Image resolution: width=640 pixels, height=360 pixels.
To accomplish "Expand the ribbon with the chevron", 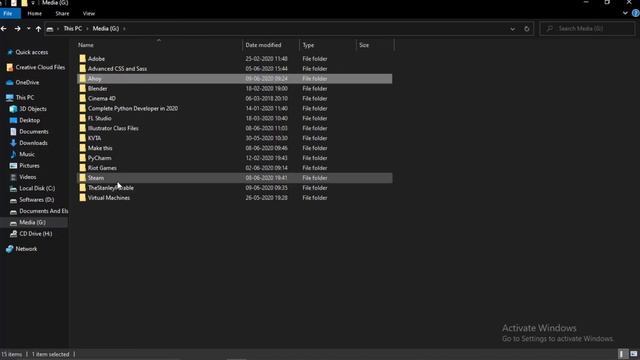I will coord(625,13).
